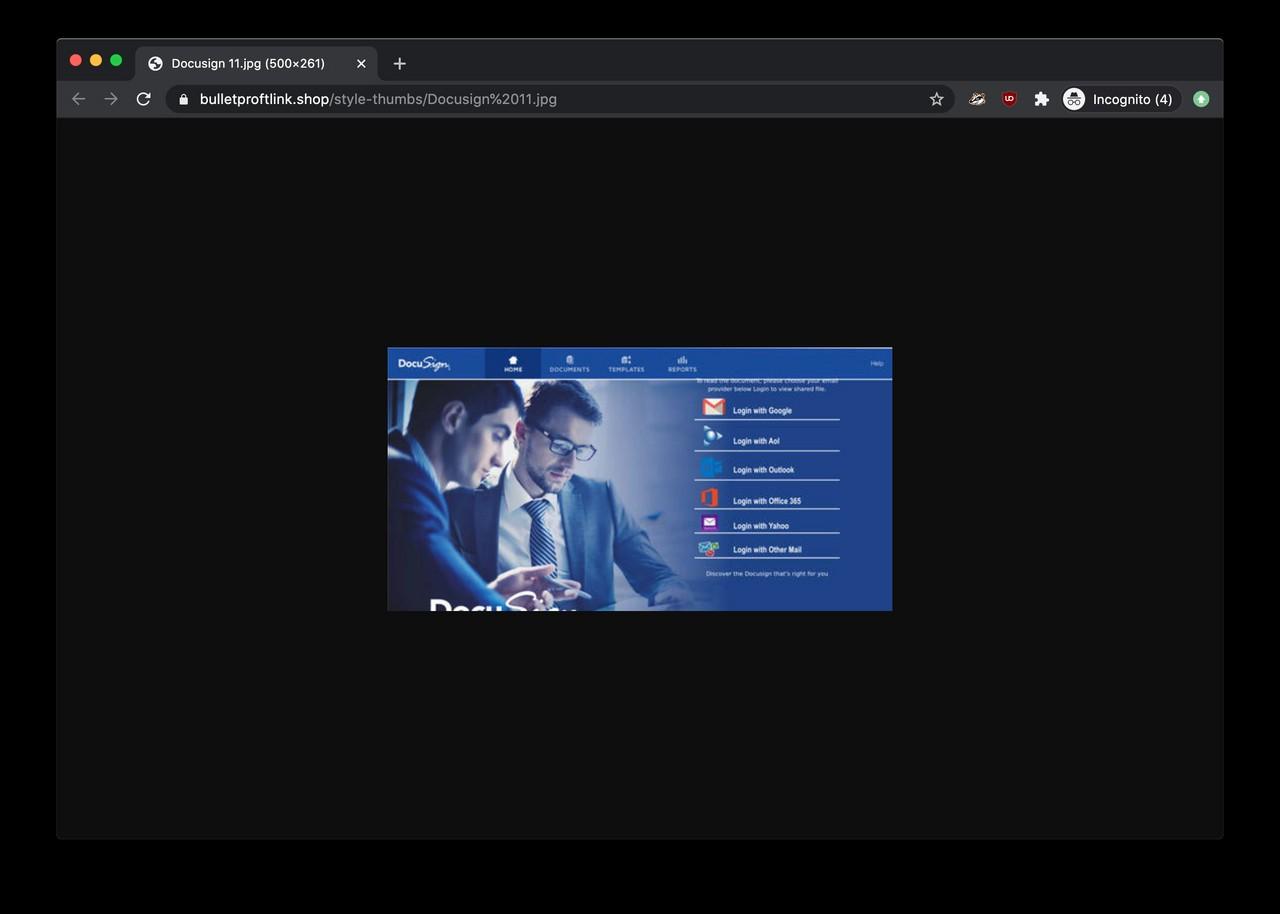Reload the current page
This screenshot has height=914, width=1280.
[x=143, y=99]
